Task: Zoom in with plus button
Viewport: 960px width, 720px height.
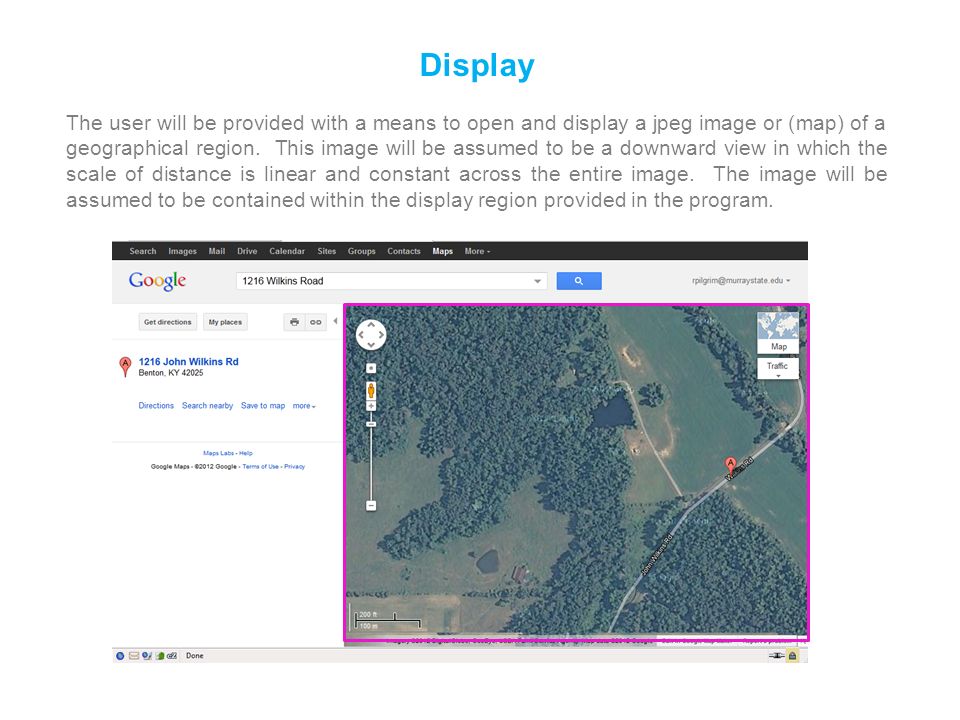Action: pos(371,406)
